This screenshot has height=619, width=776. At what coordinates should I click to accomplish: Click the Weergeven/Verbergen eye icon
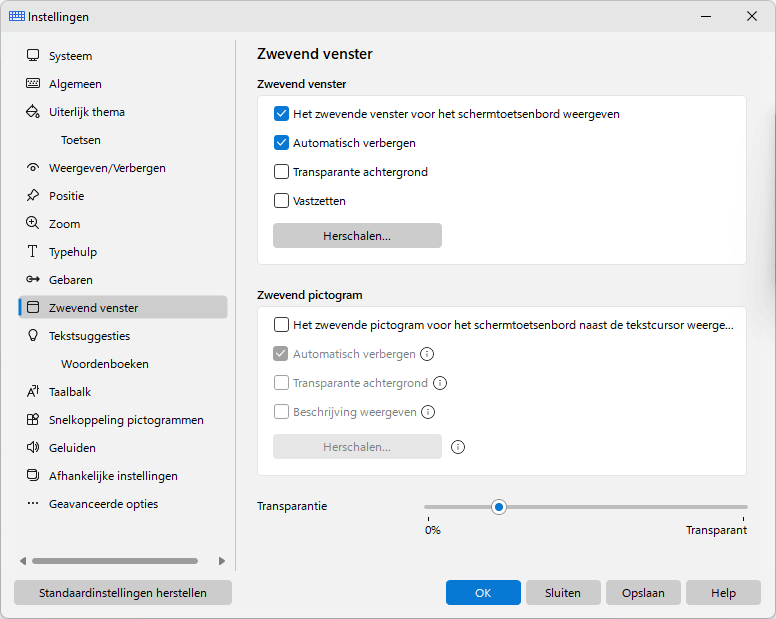33,167
